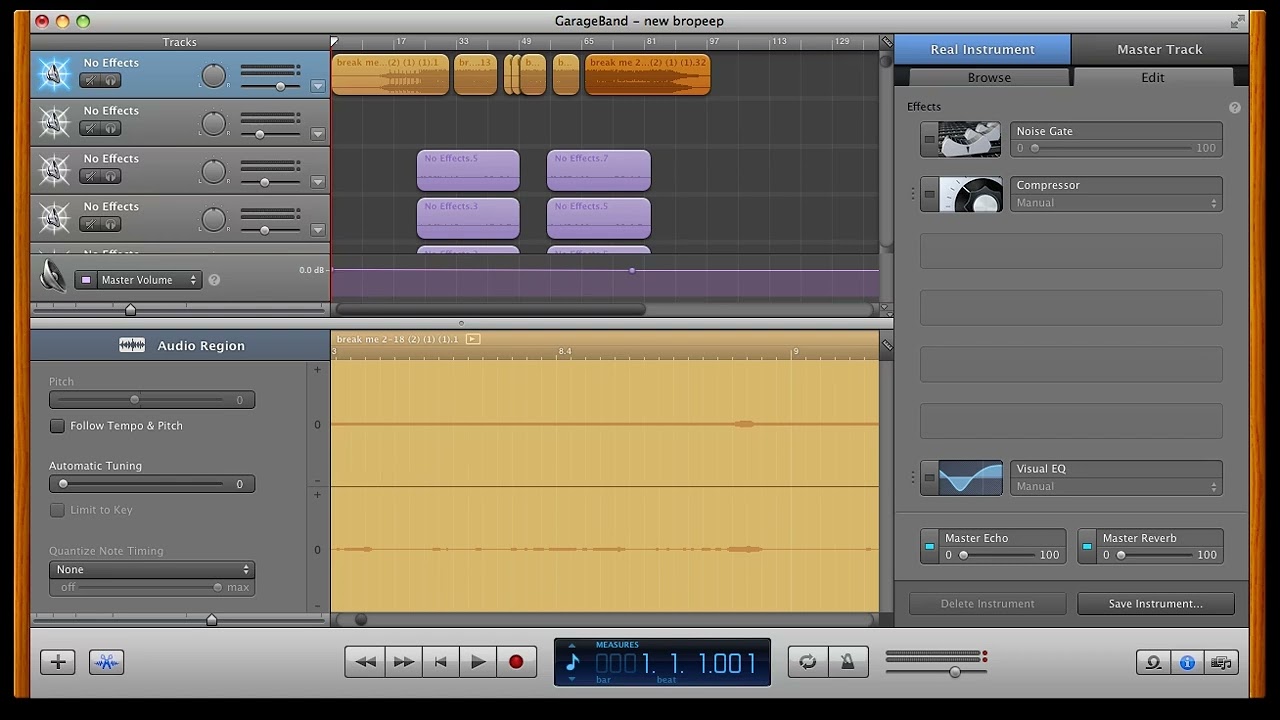1280x720 pixels.
Task: Select the 'break me 2...(1).32' audio region
Action: (647, 75)
